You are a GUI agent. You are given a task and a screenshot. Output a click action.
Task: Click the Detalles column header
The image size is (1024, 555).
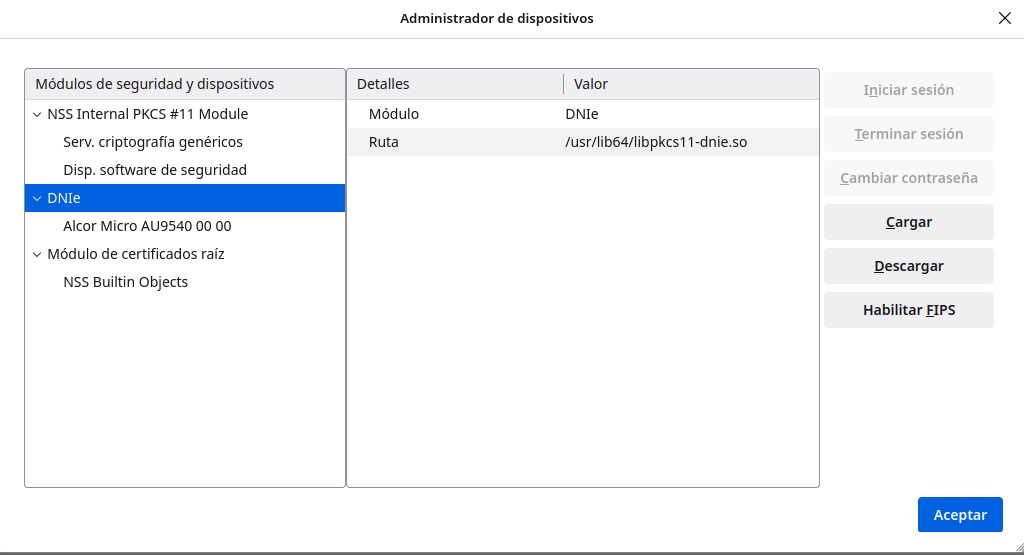click(x=455, y=84)
